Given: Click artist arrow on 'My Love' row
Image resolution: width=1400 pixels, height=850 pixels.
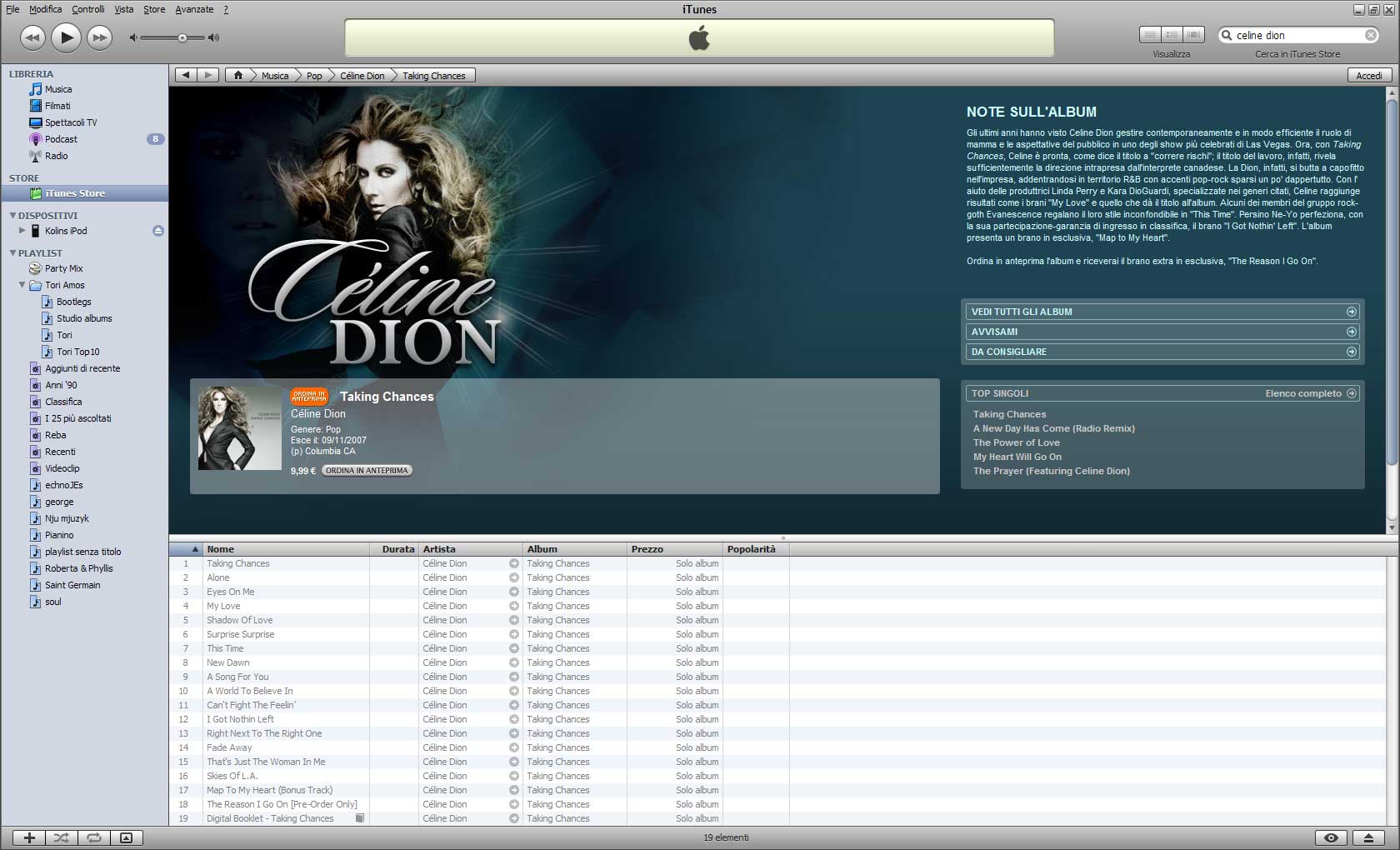Looking at the screenshot, I should tap(513, 606).
